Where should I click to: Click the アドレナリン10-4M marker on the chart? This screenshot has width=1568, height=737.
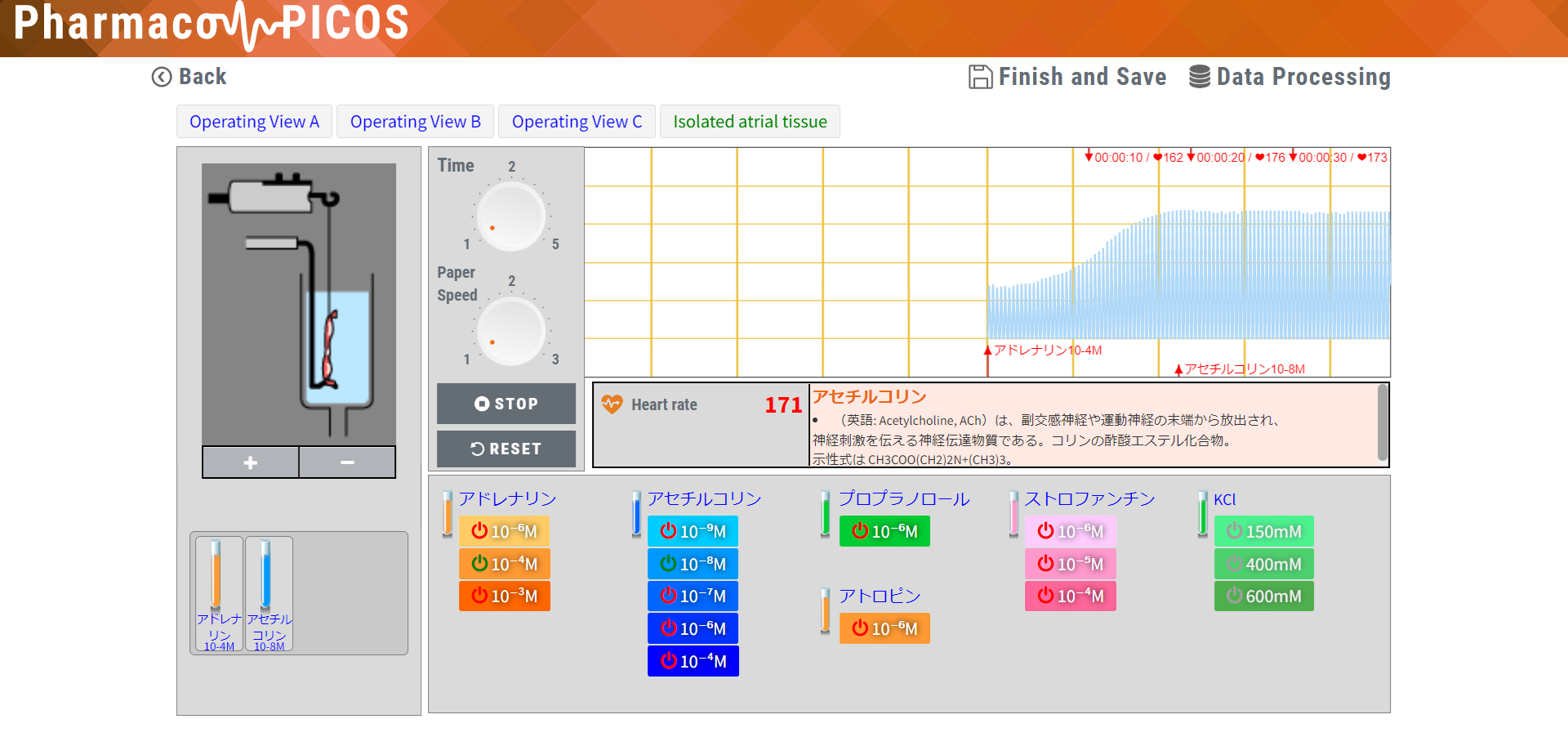(x=1043, y=351)
